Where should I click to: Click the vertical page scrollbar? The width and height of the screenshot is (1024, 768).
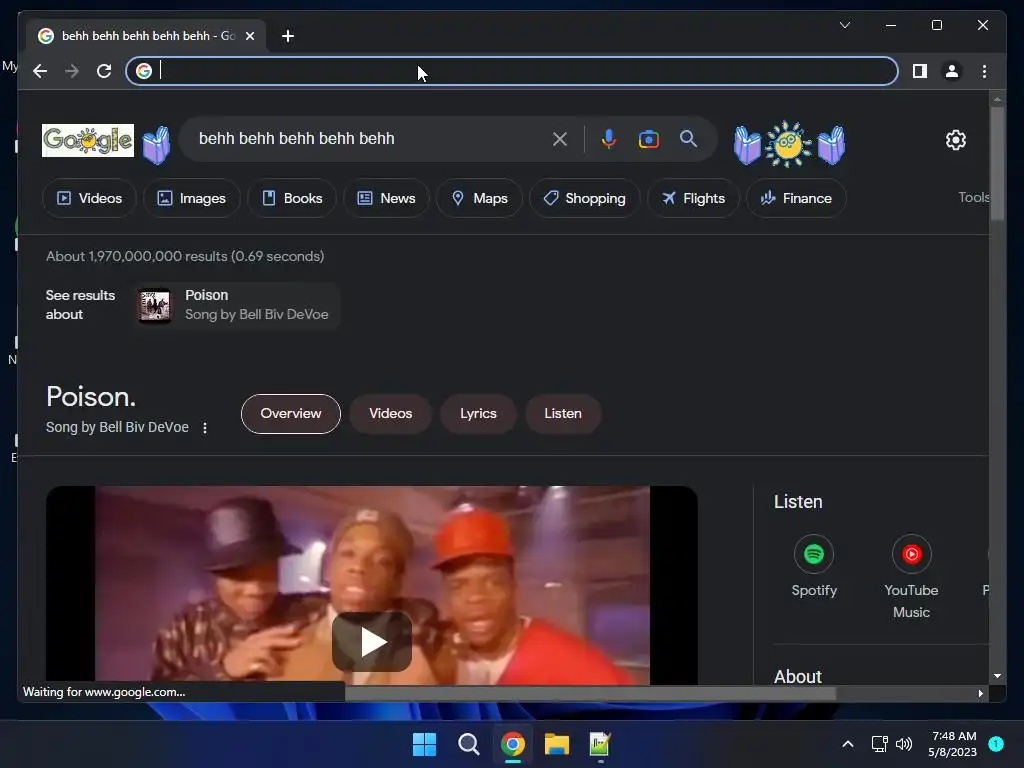click(x=997, y=163)
